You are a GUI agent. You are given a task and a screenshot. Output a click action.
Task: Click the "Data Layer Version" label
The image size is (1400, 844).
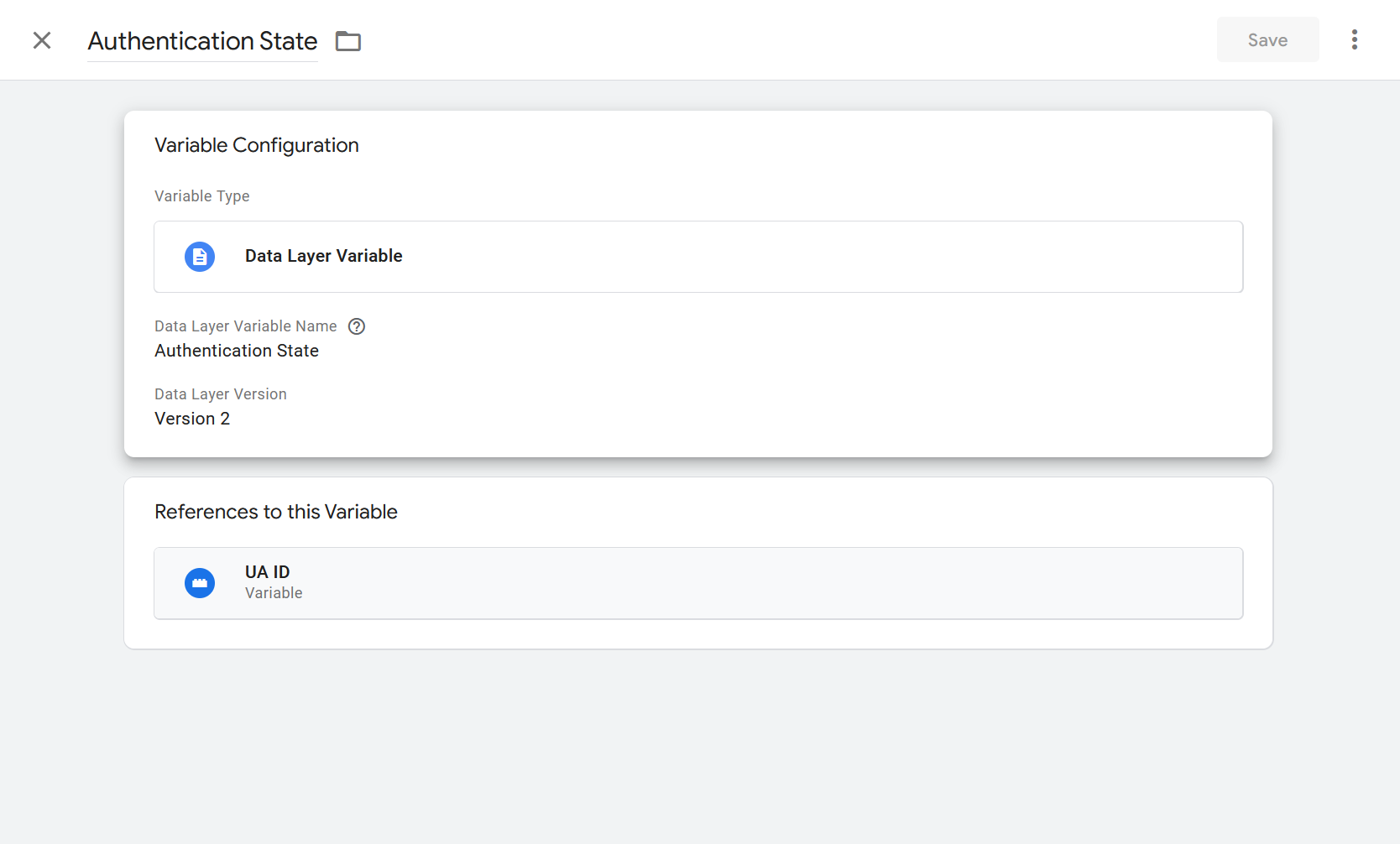tap(220, 394)
